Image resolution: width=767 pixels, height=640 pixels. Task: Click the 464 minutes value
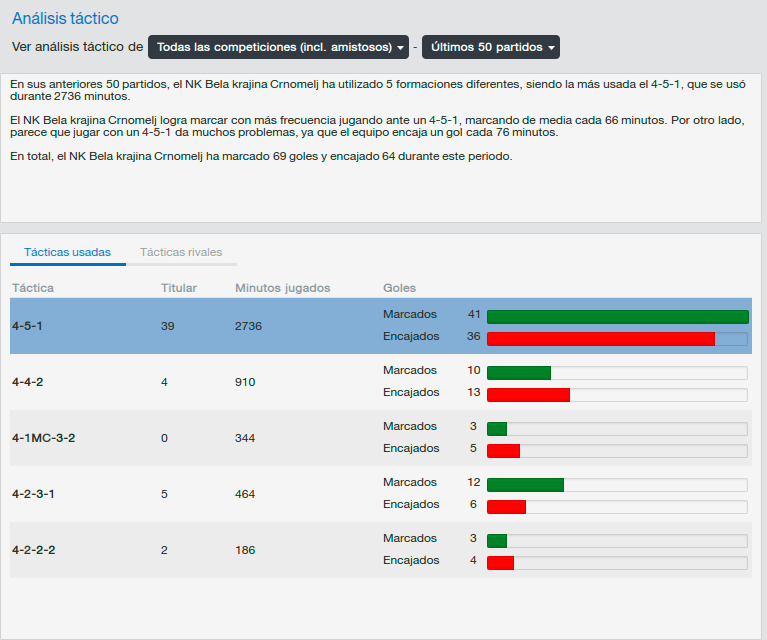(x=245, y=494)
